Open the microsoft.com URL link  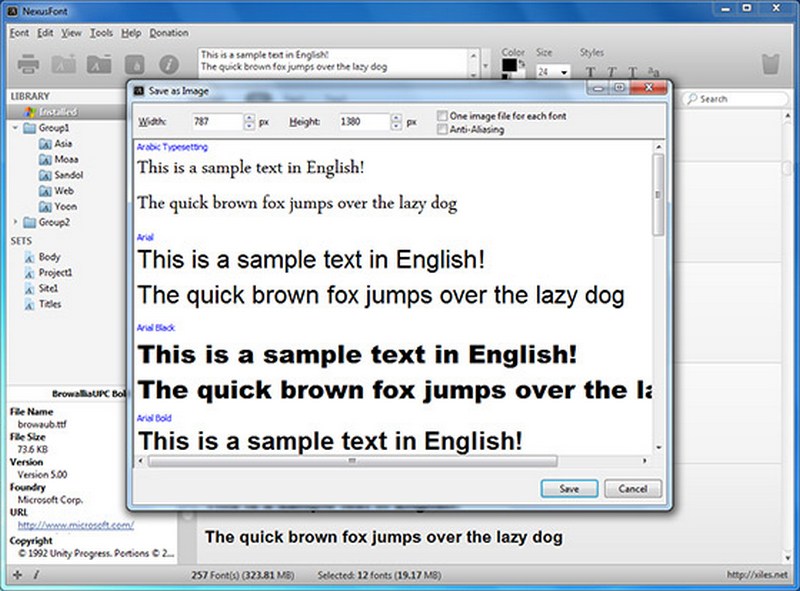tap(75, 524)
